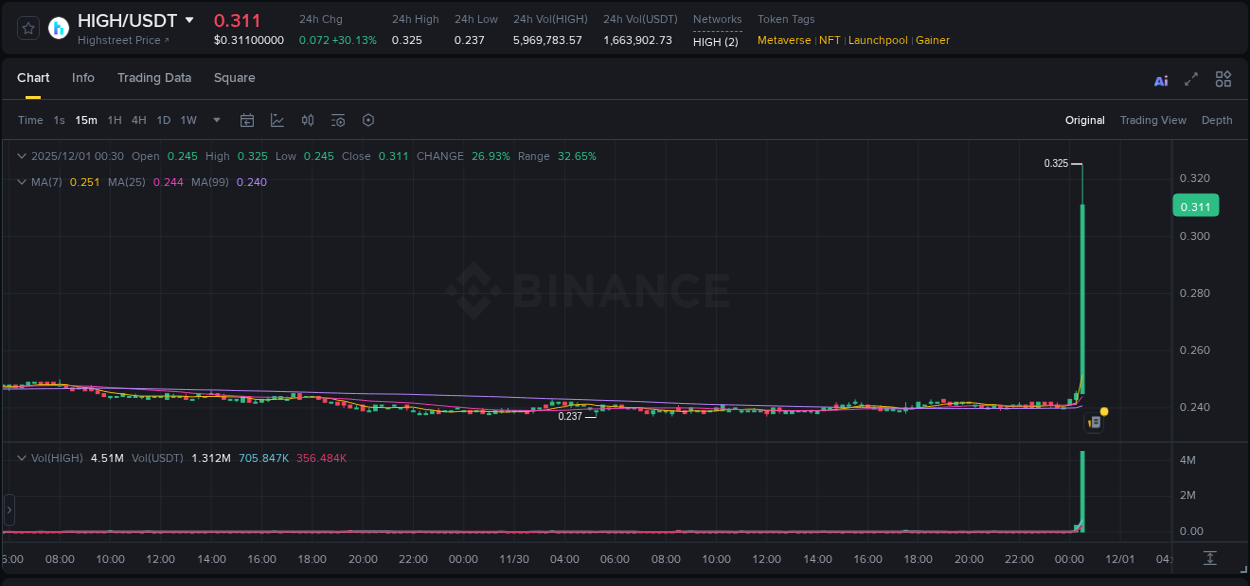Expand chart to fullscreen with diagonal arrows icon
The height and width of the screenshot is (586, 1250).
tap(1189, 79)
